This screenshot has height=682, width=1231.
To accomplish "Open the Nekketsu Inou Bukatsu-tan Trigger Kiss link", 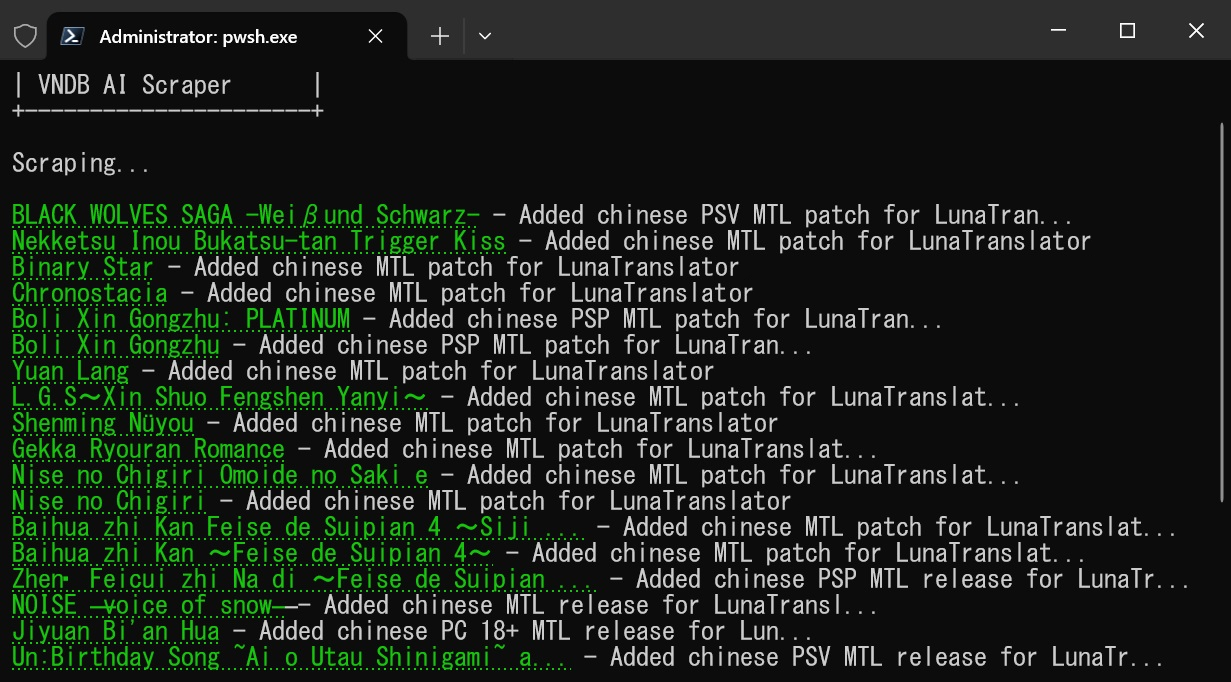I will [x=259, y=241].
